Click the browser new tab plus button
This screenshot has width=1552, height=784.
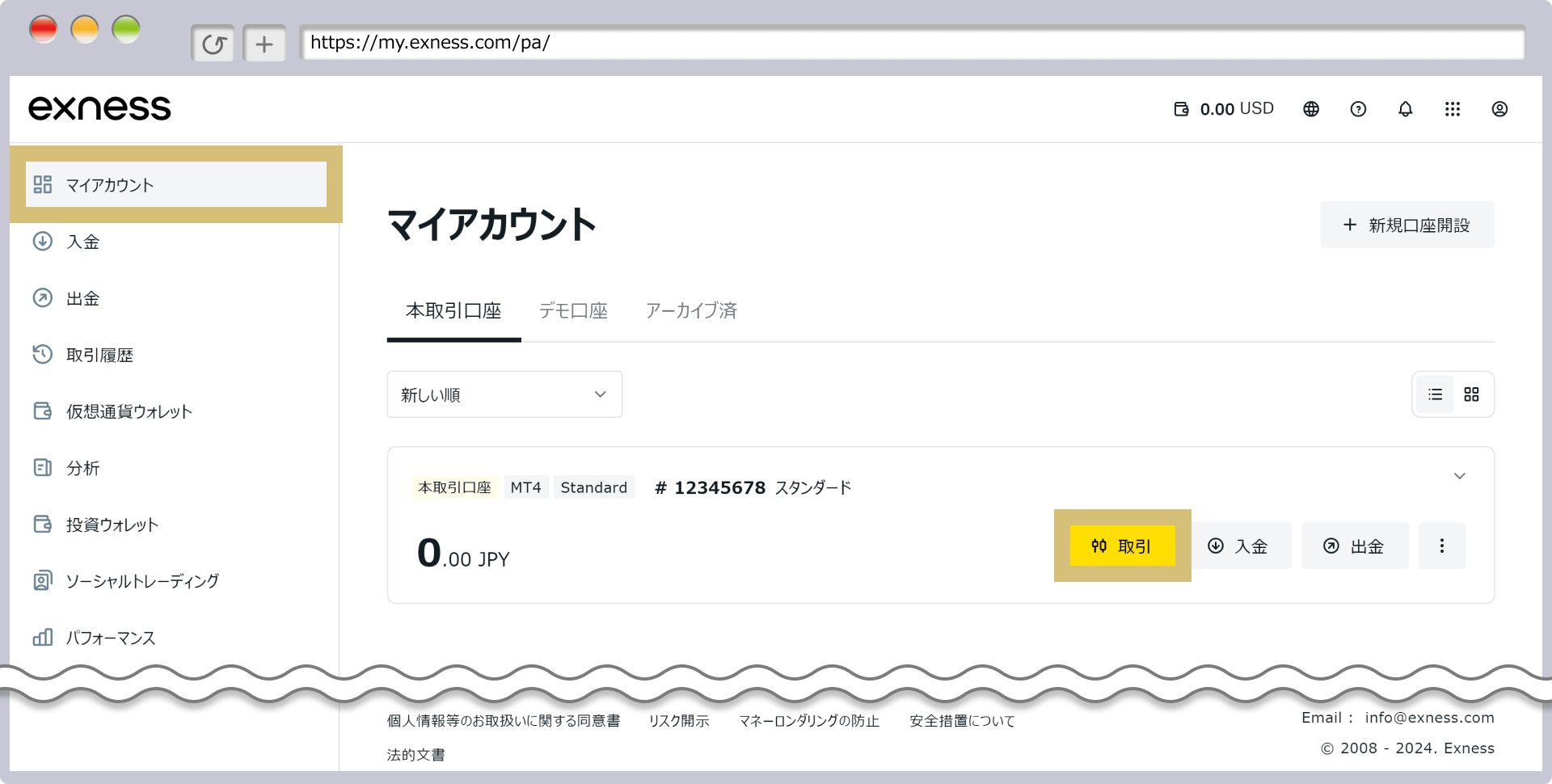[x=264, y=44]
